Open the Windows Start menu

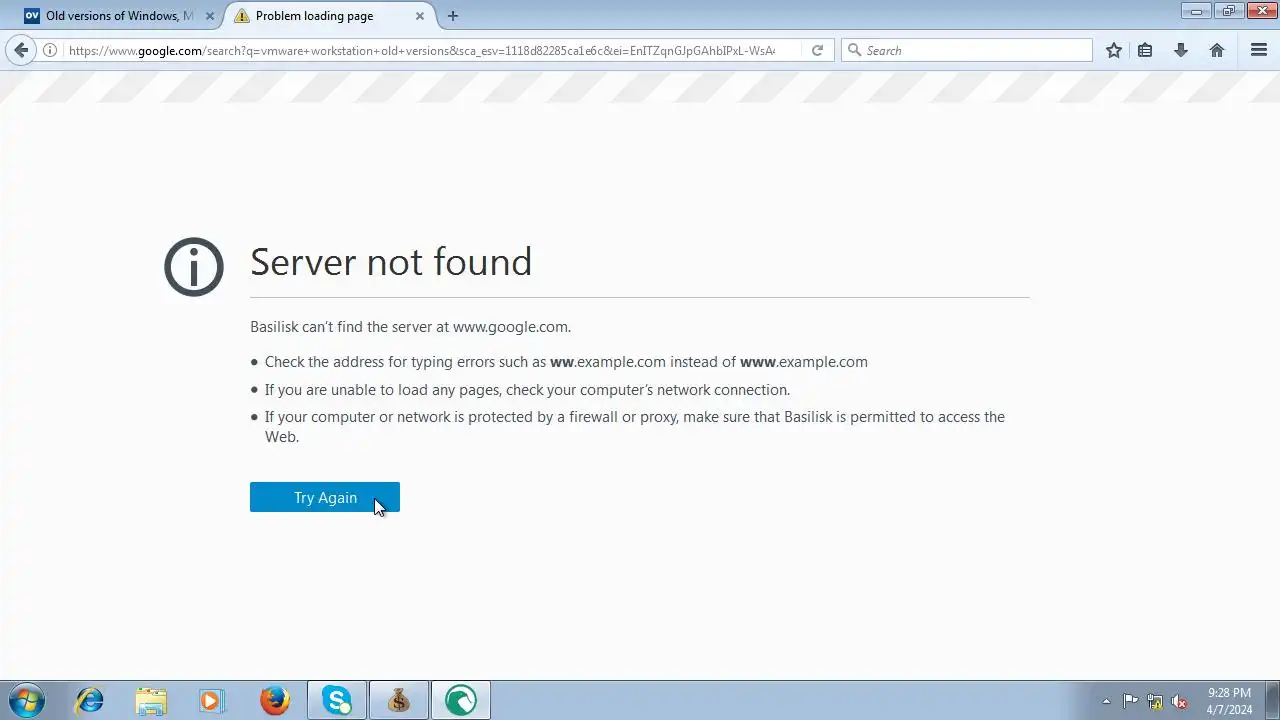[26, 700]
